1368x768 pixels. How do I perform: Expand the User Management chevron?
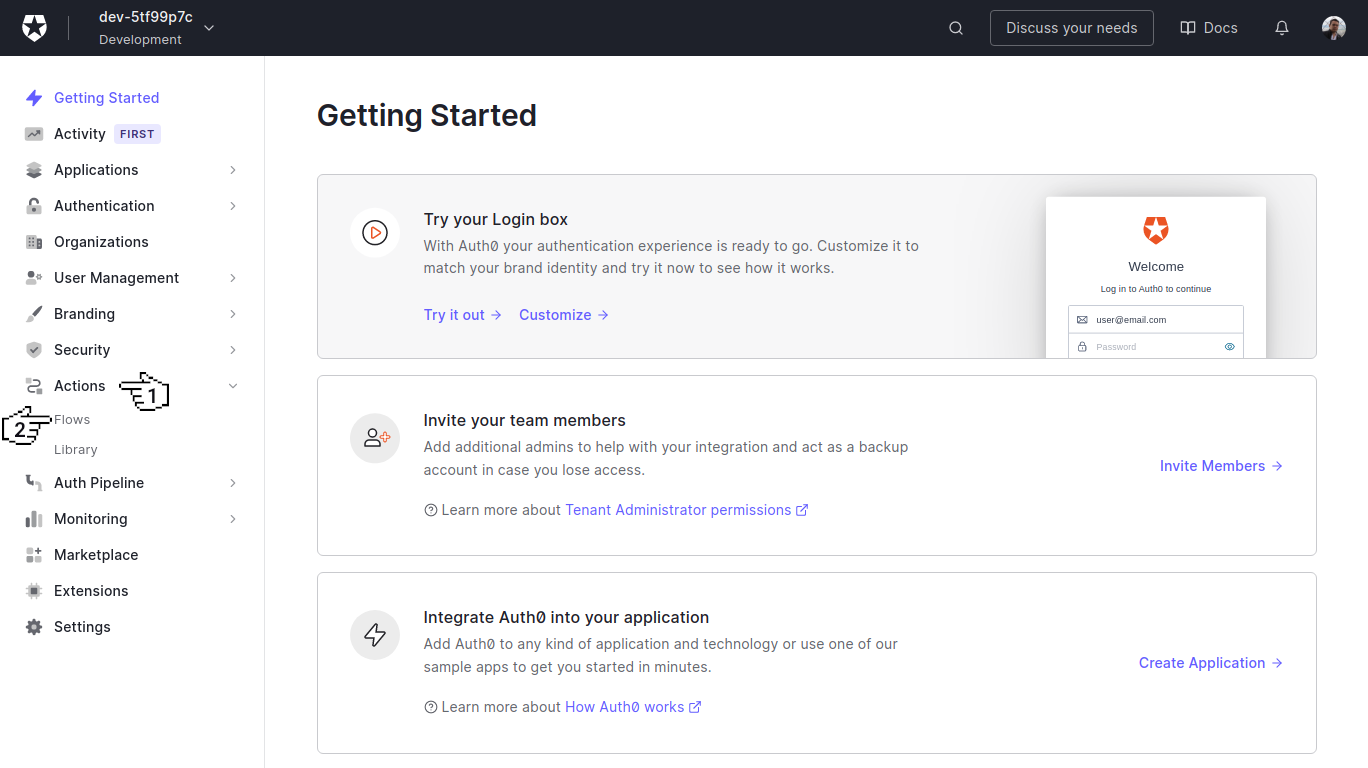[232, 277]
